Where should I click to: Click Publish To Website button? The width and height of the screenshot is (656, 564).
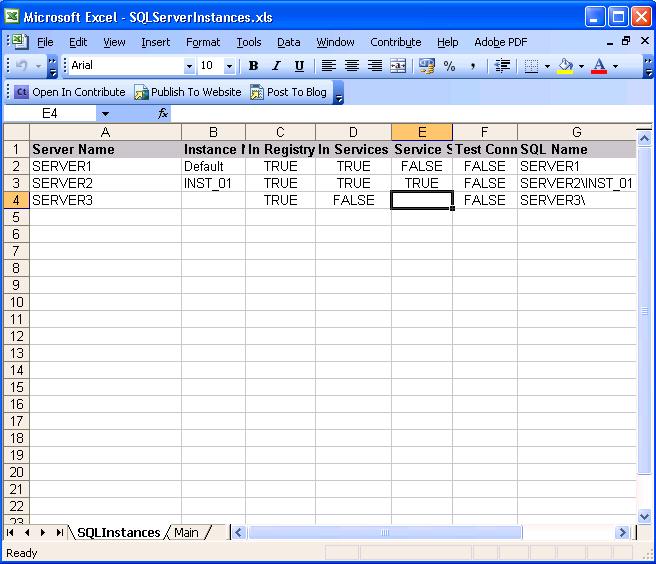pos(188,92)
